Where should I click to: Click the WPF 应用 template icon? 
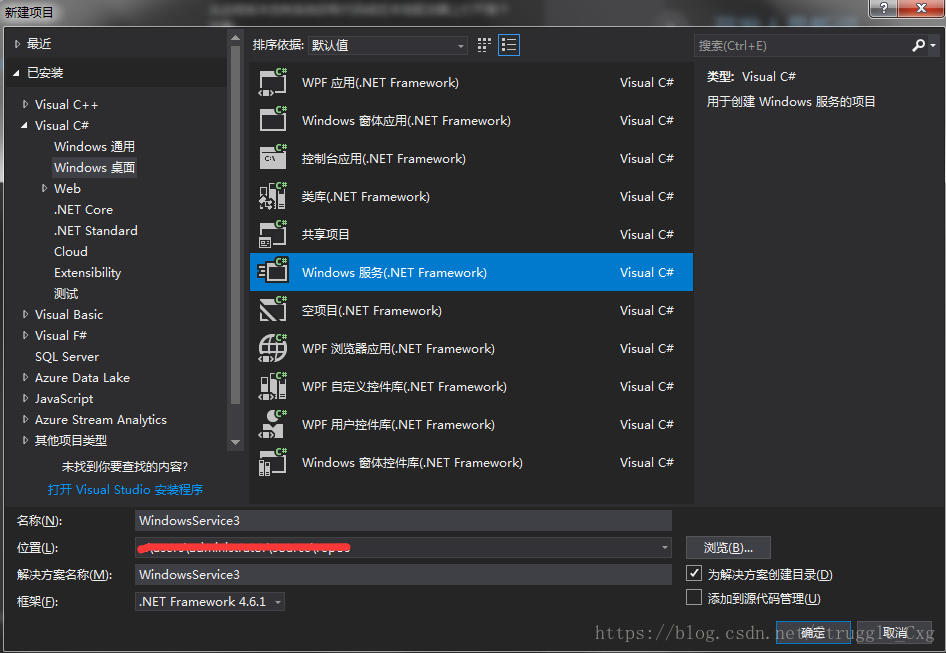[x=273, y=83]
